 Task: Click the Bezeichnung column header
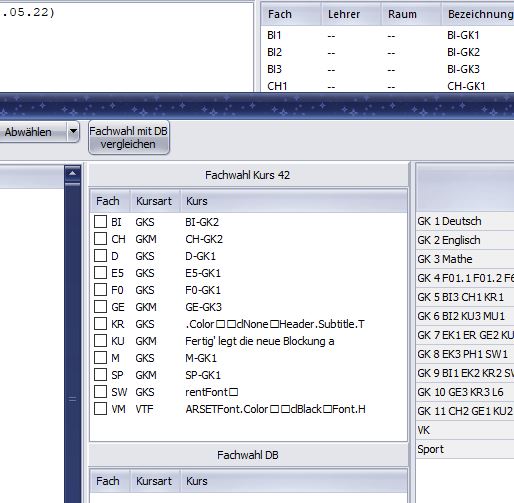pos(478,14)
